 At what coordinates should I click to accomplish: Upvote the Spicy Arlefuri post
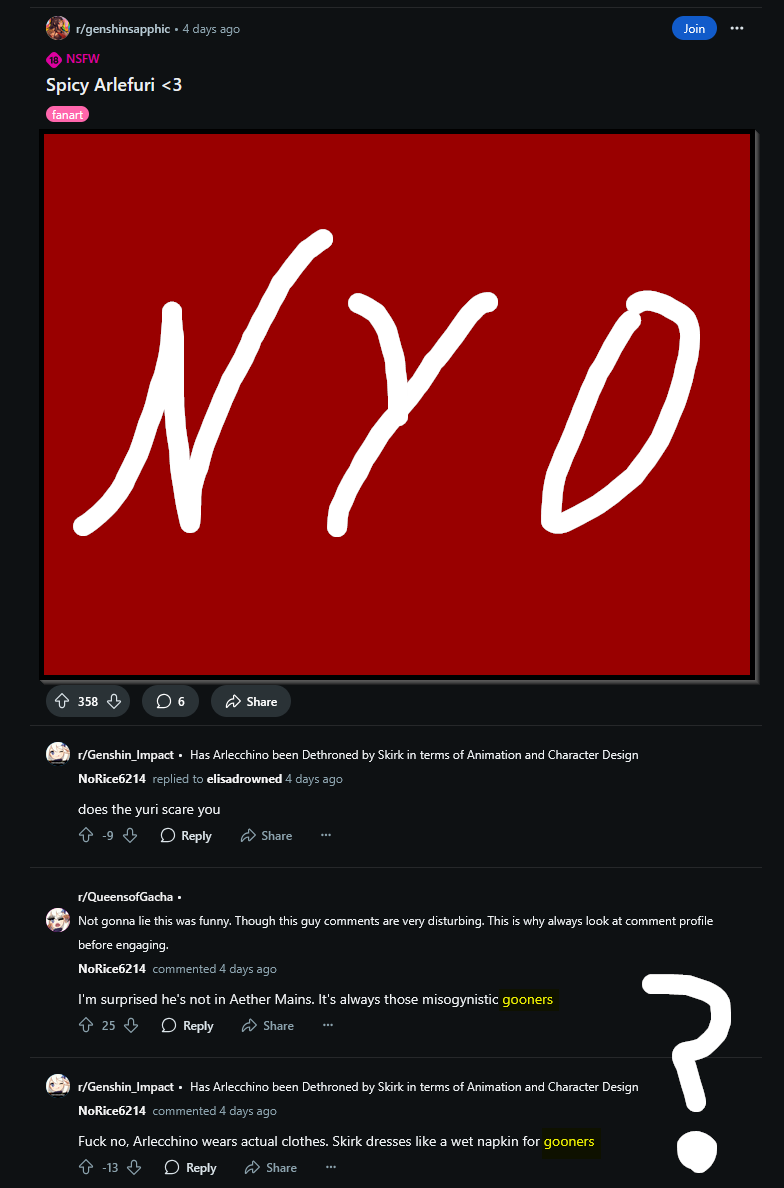[62, 702]
